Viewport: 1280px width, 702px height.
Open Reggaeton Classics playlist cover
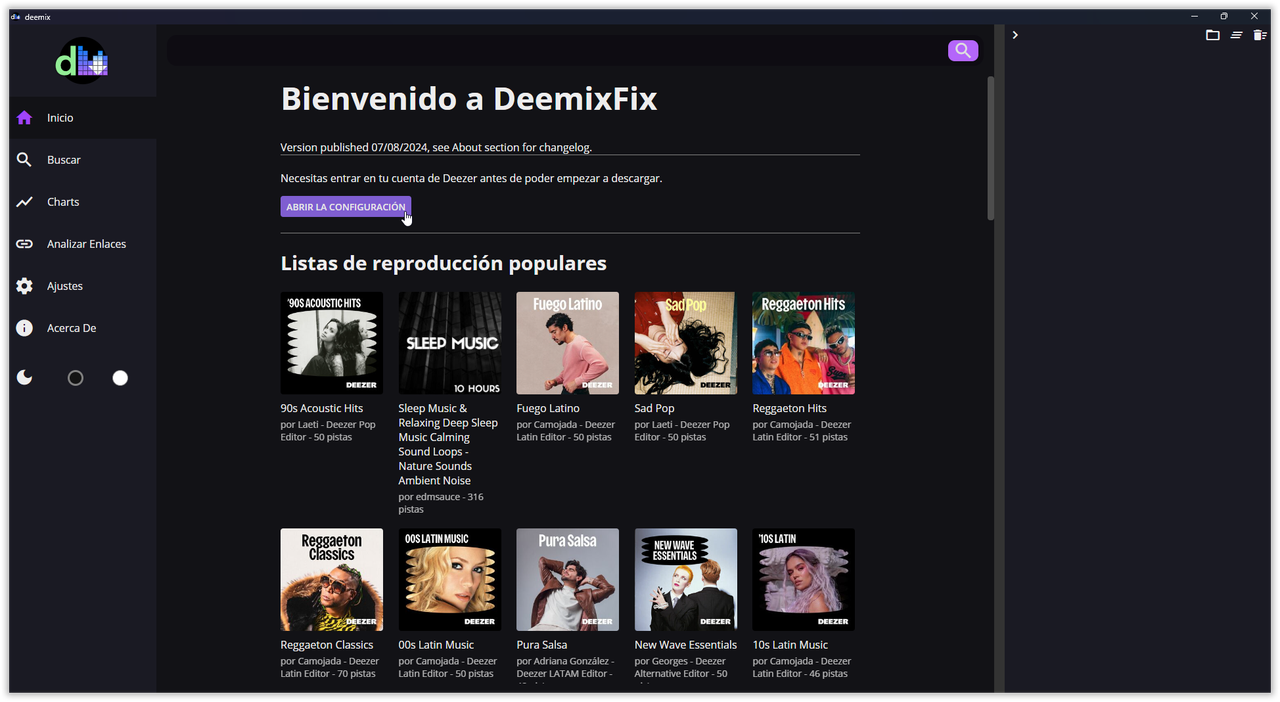point(332,580)
